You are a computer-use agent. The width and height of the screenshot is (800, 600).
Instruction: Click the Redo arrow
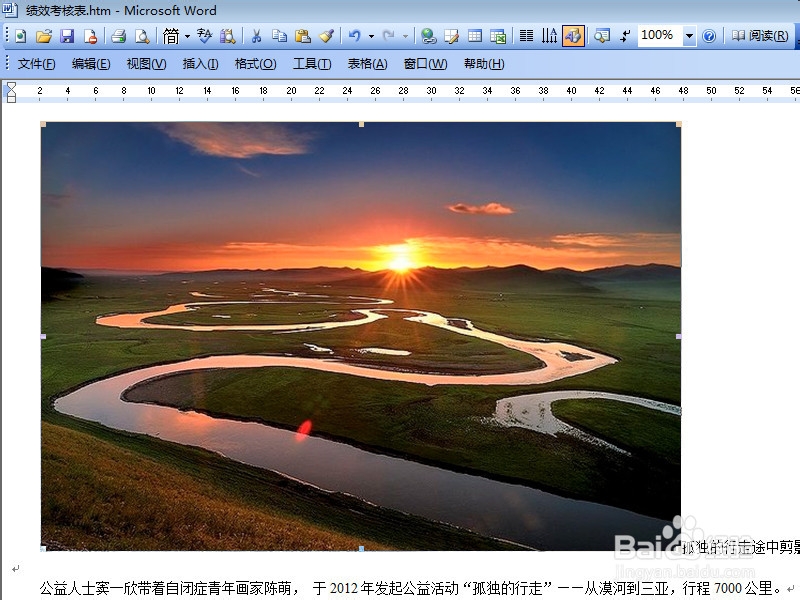pos(389,36)
